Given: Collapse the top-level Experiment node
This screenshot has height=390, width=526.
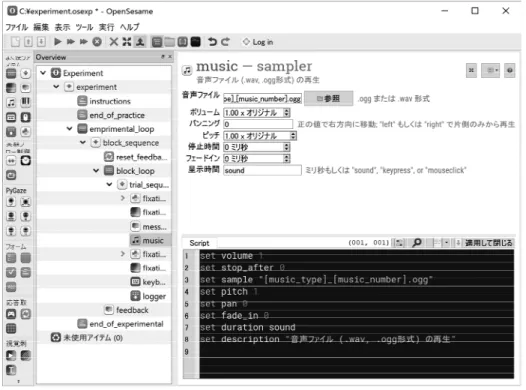Looking at the screenshot, I should (43, 73).
